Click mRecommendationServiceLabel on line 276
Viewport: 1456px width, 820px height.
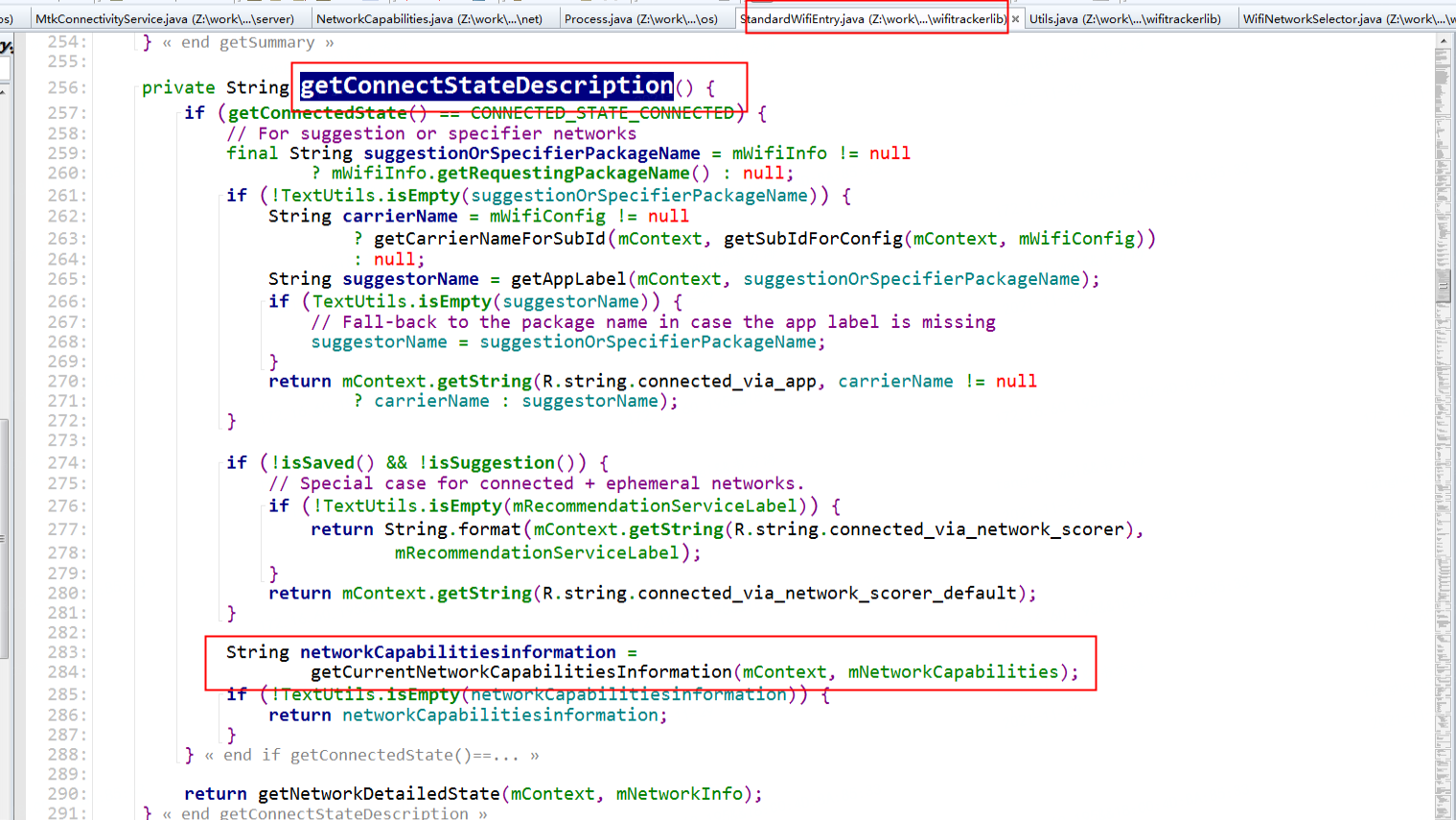[x=654, y=506]
